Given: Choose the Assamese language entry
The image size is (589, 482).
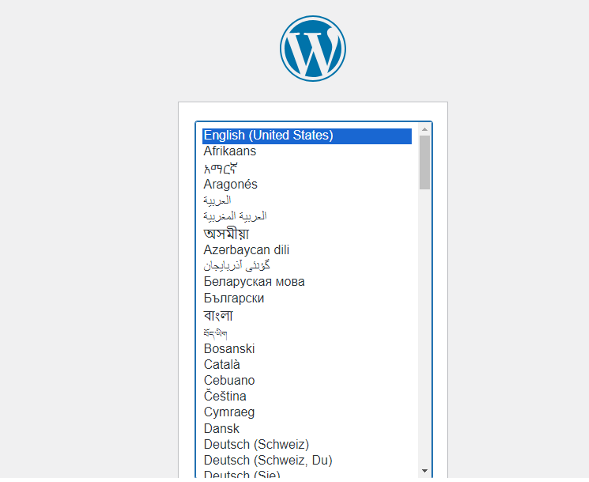Looking at the screenshot, I should 307,234.
